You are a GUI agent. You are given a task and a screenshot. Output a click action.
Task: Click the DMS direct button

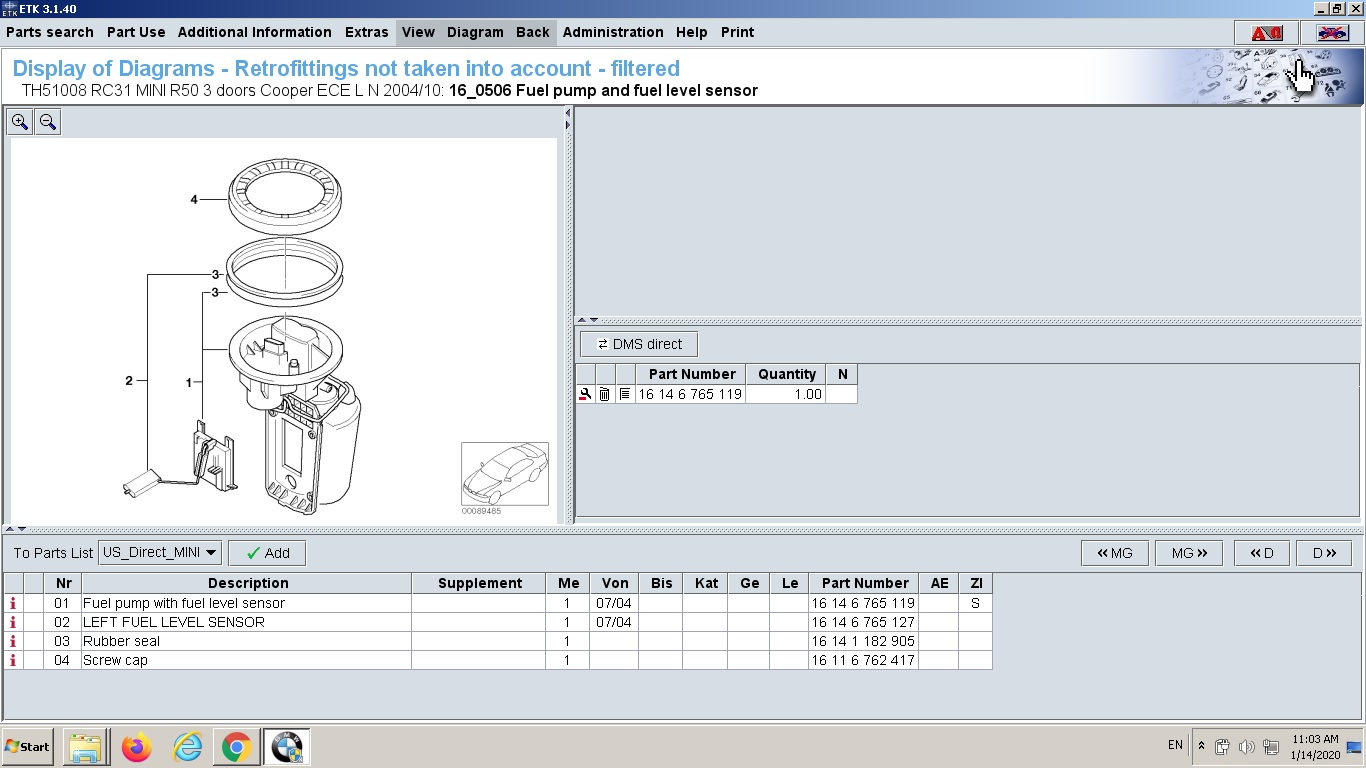[x=639, y=344]
